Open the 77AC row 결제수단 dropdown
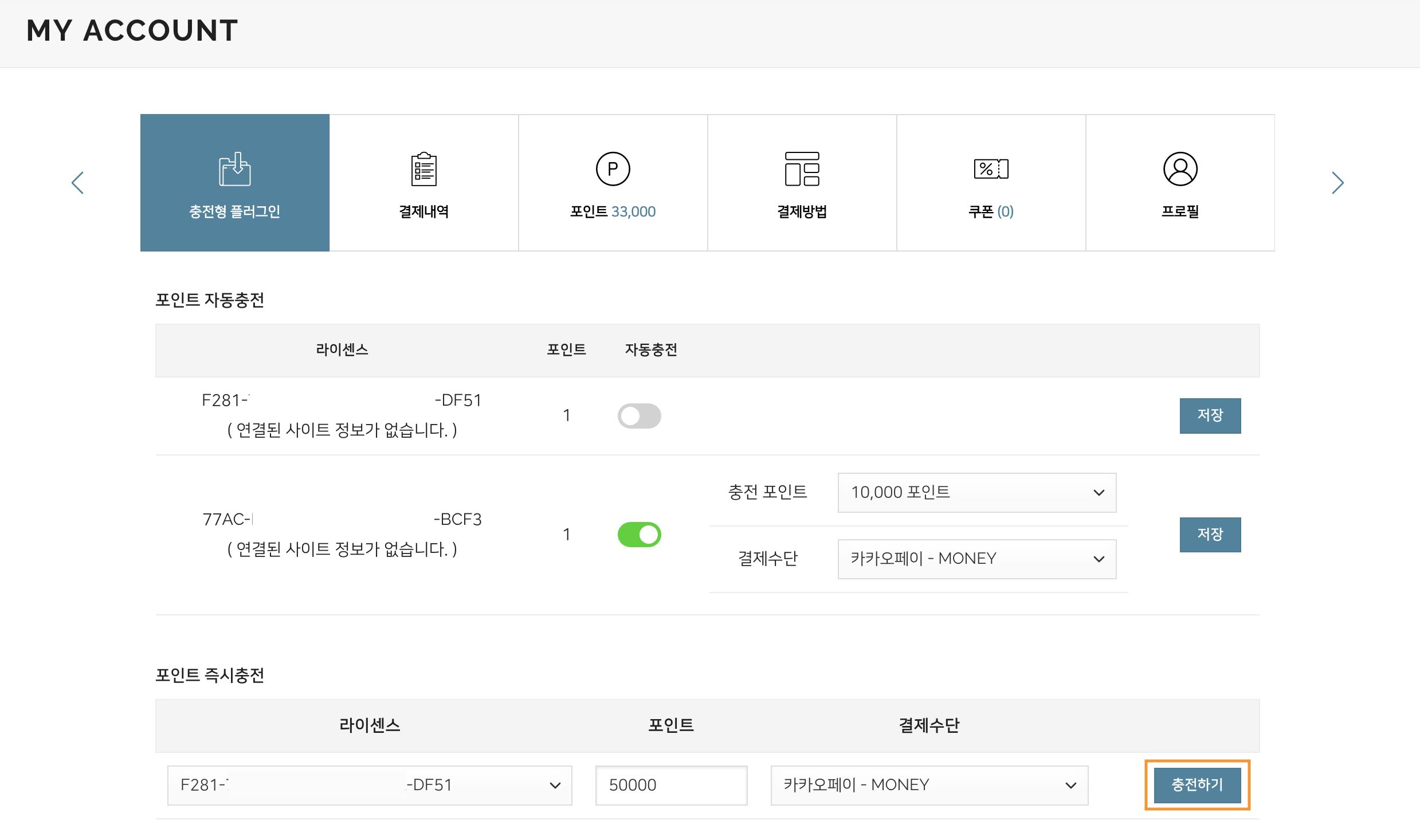This screenshot has height=840, width=1420. (977, 559)
